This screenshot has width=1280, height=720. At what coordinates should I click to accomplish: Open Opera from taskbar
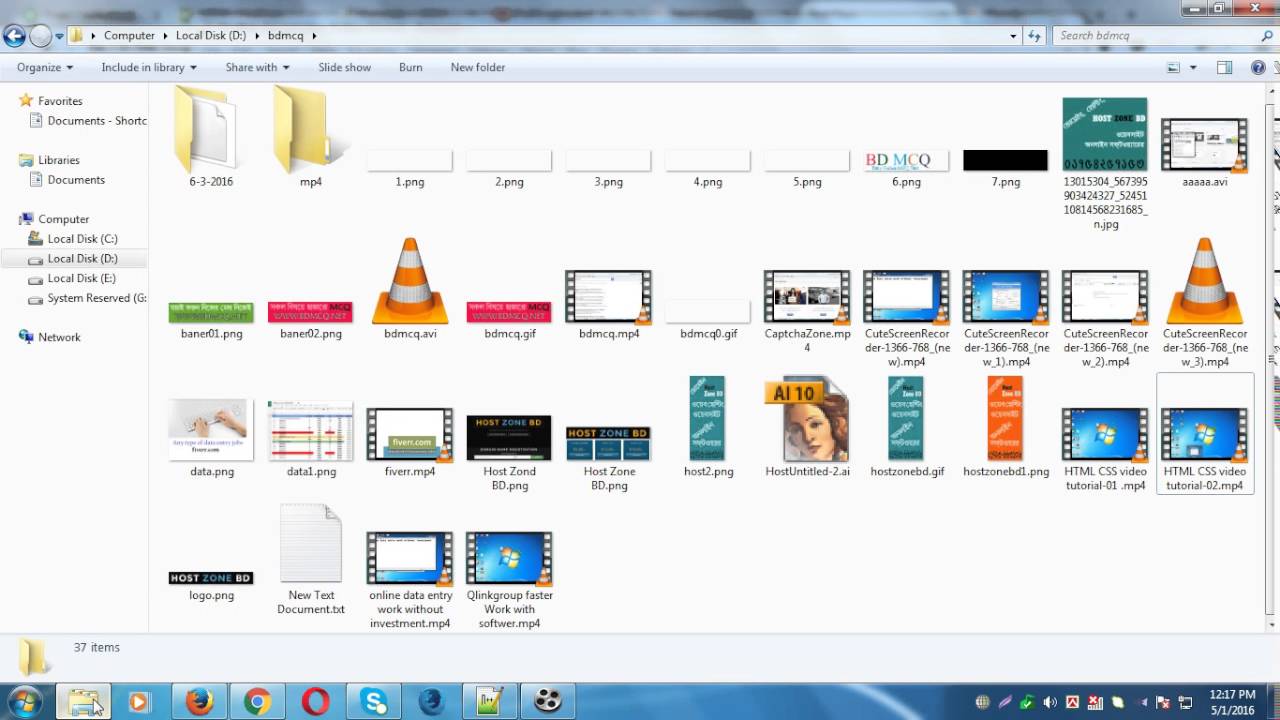pyautogui.click(x=316, y=702)
